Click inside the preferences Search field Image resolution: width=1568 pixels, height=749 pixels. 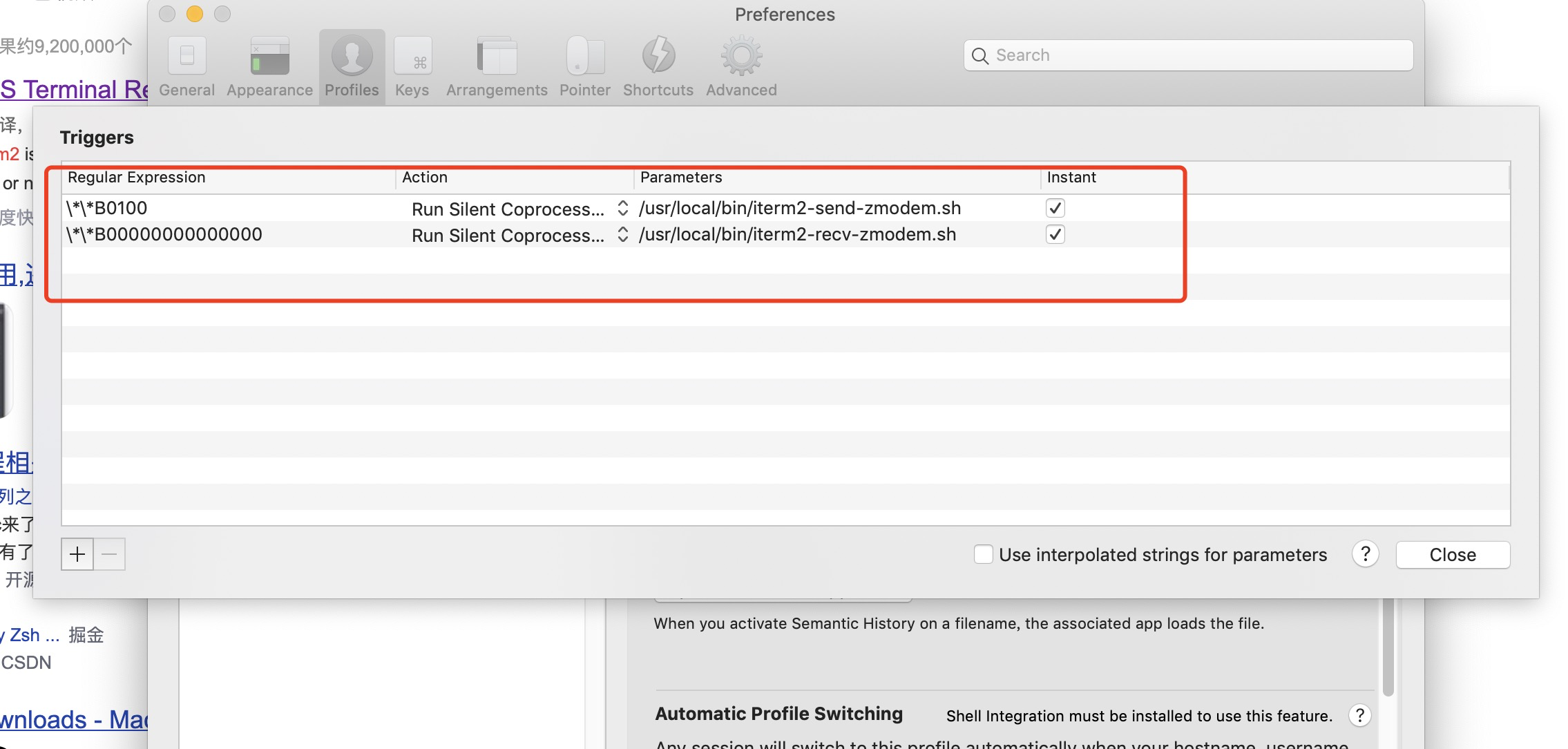click(x=1186, y=55)
